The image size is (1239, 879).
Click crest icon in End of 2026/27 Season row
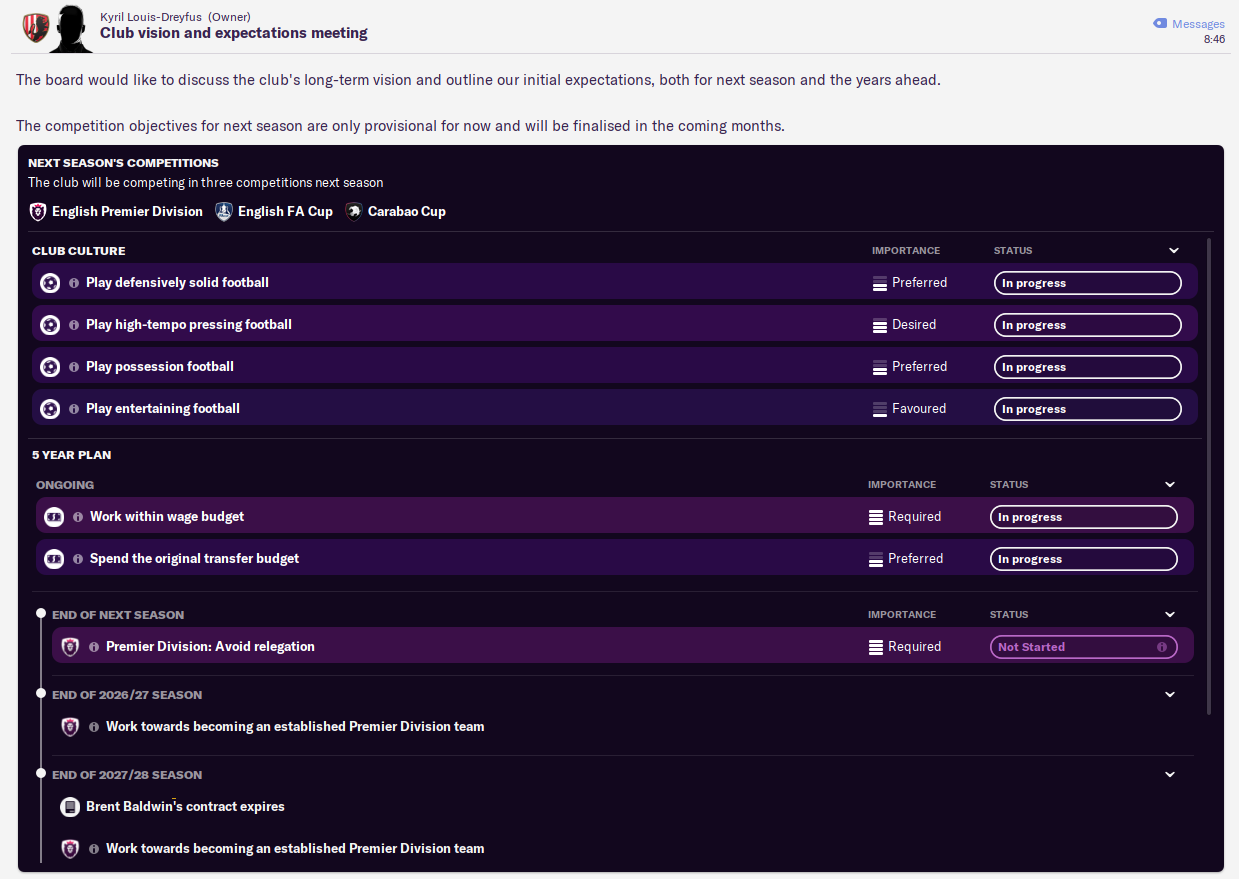pos(70,727)
